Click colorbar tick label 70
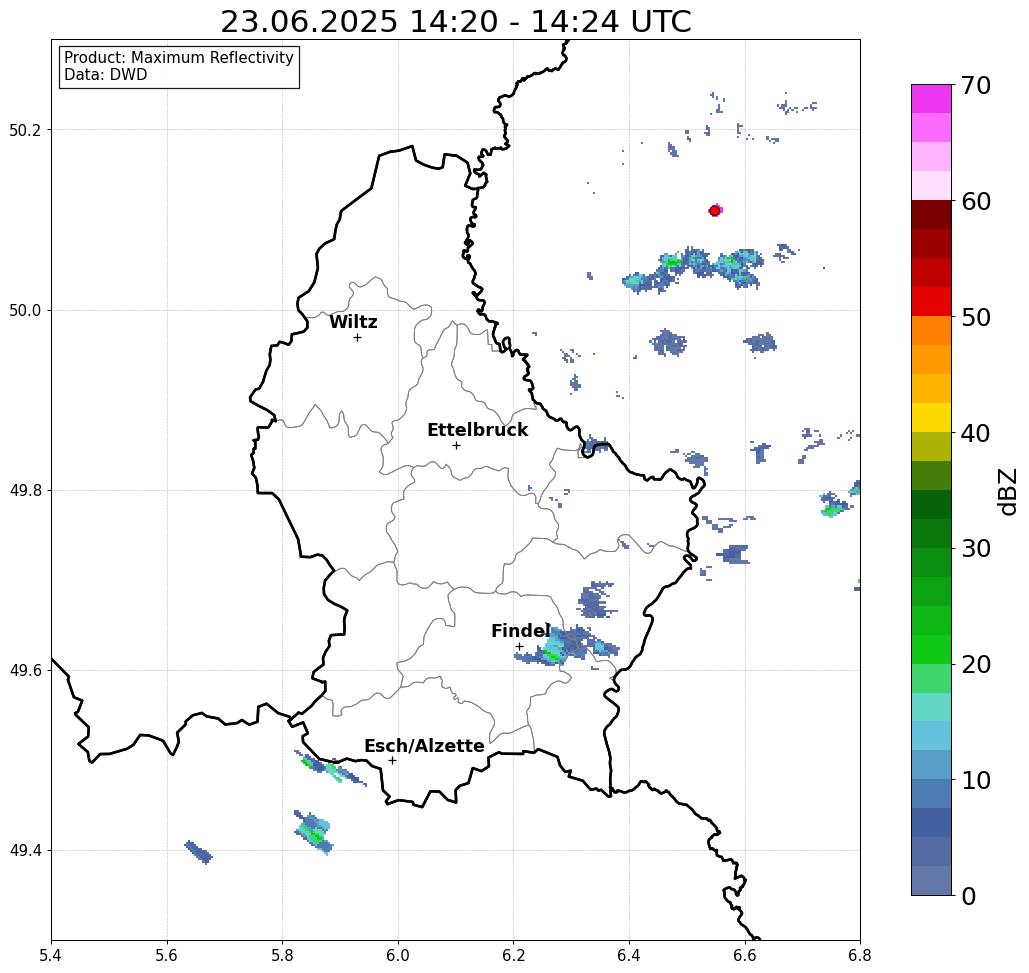 [976, 85]
